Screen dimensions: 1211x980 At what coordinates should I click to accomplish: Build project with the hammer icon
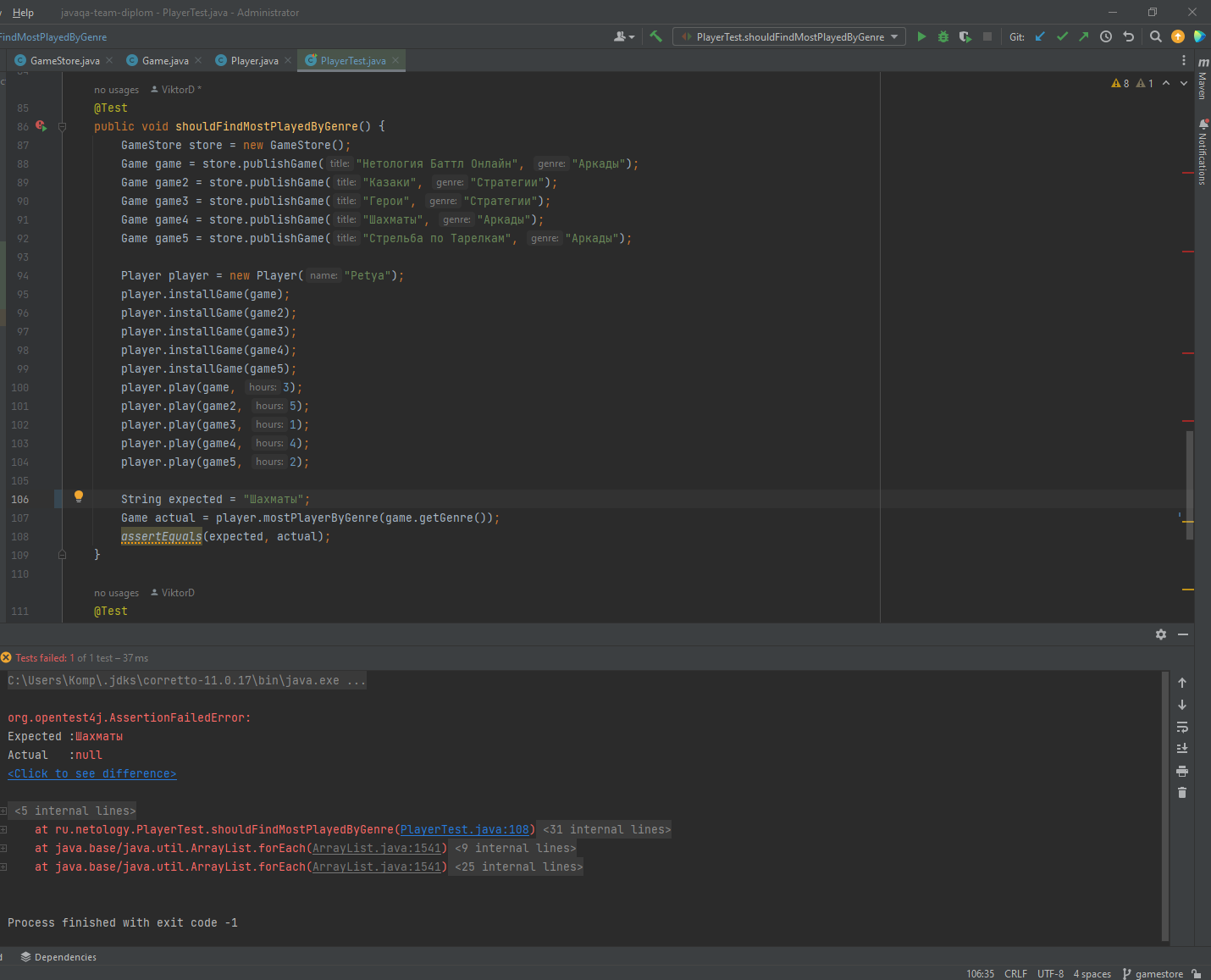(x=655, y=36)
